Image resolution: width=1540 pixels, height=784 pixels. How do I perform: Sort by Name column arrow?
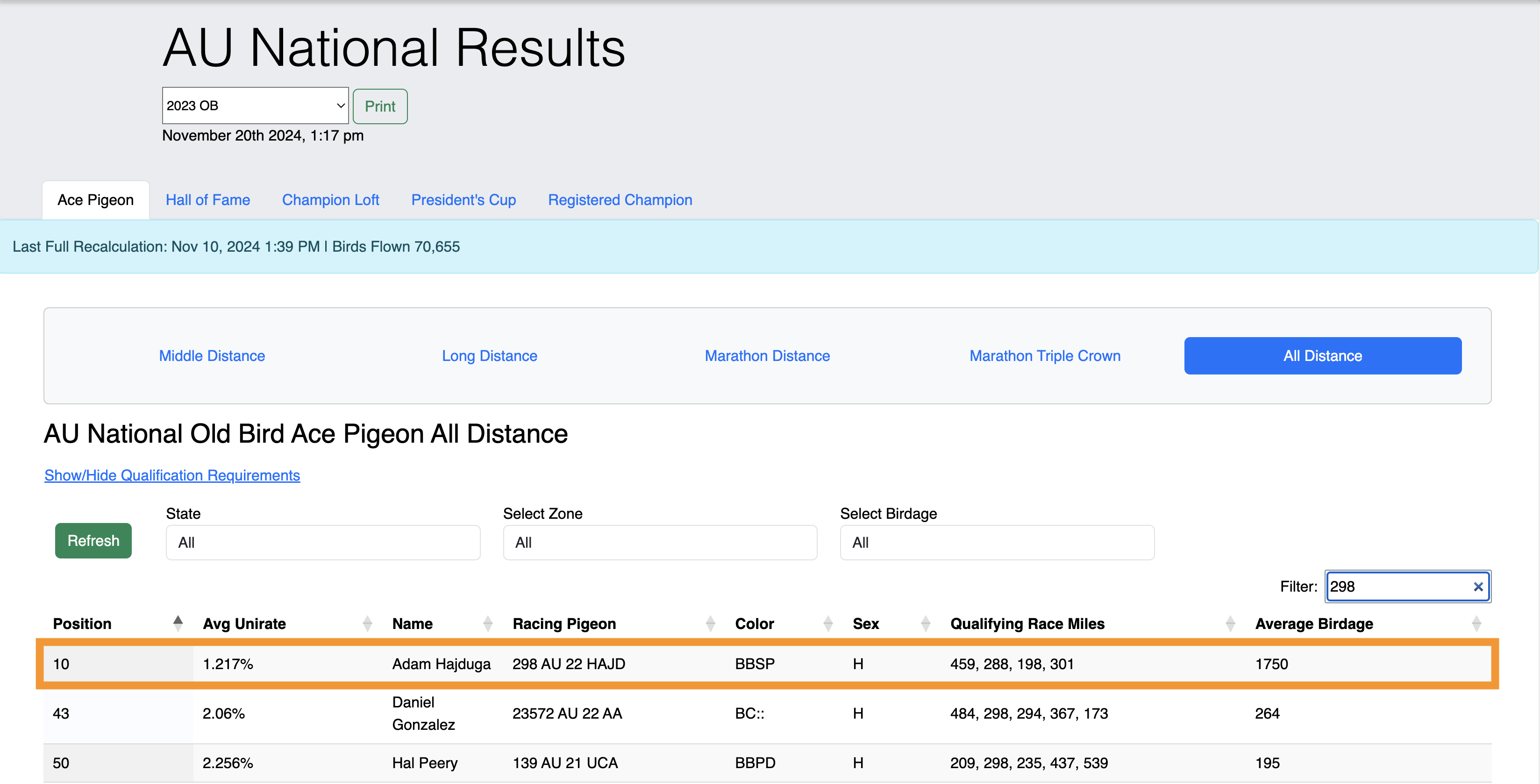pos(488,623)
